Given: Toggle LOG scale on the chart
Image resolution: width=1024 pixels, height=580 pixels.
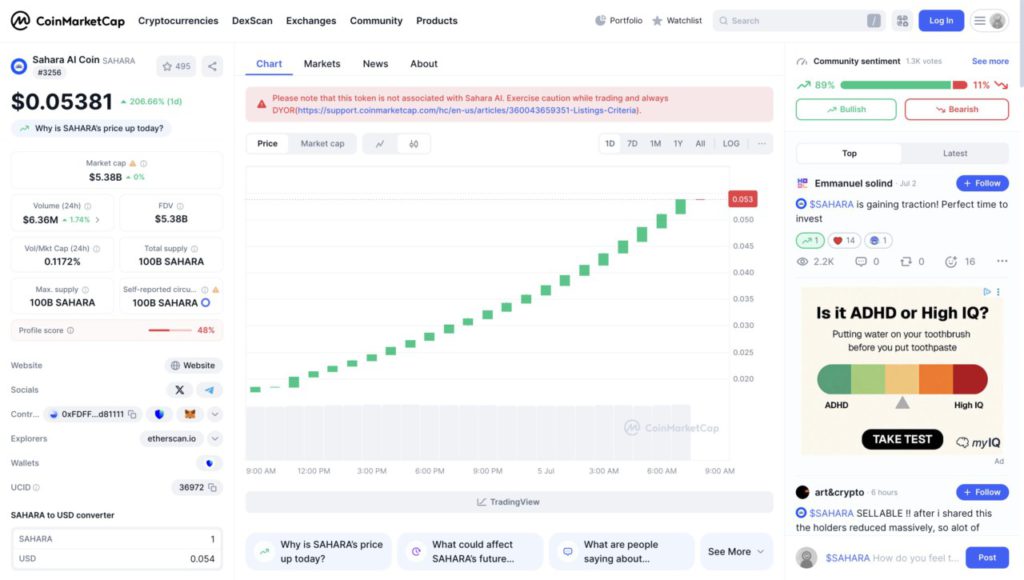Looking at the screenshot, I should (731, 144).
